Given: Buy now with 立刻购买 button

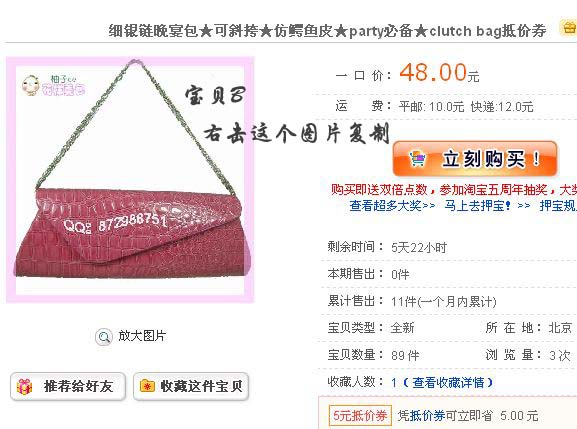Looking at the screenshot, I should tap(475, 159).
